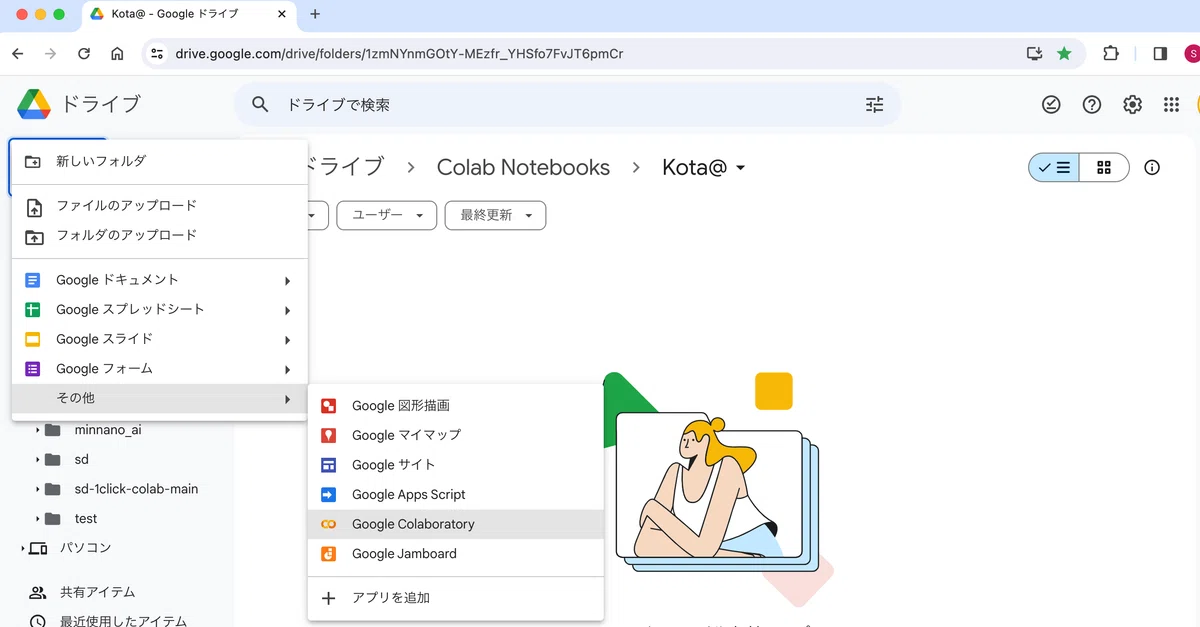Click the Google Drawings icon

pyautogui.click(x=328, y=406)
